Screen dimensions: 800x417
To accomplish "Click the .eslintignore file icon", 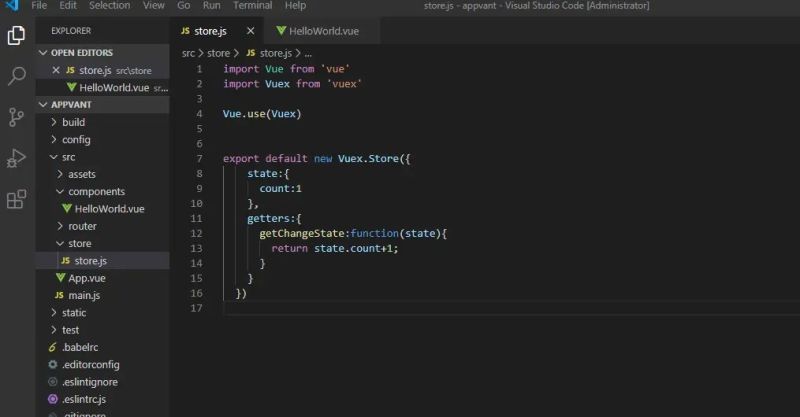I will click(x=53, y=382).
